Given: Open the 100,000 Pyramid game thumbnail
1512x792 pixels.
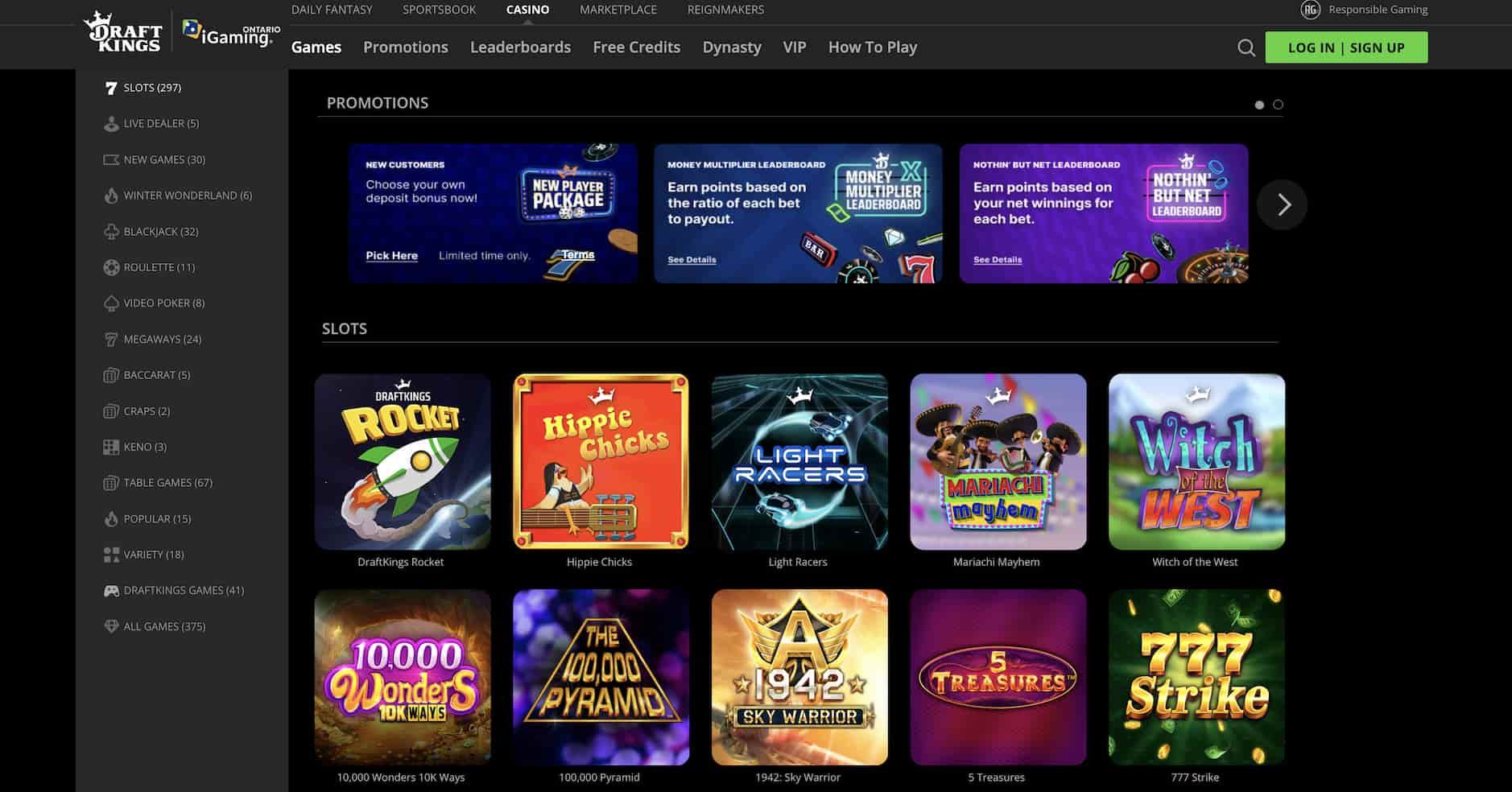Looking at the screenshot, I should [601, 678].
